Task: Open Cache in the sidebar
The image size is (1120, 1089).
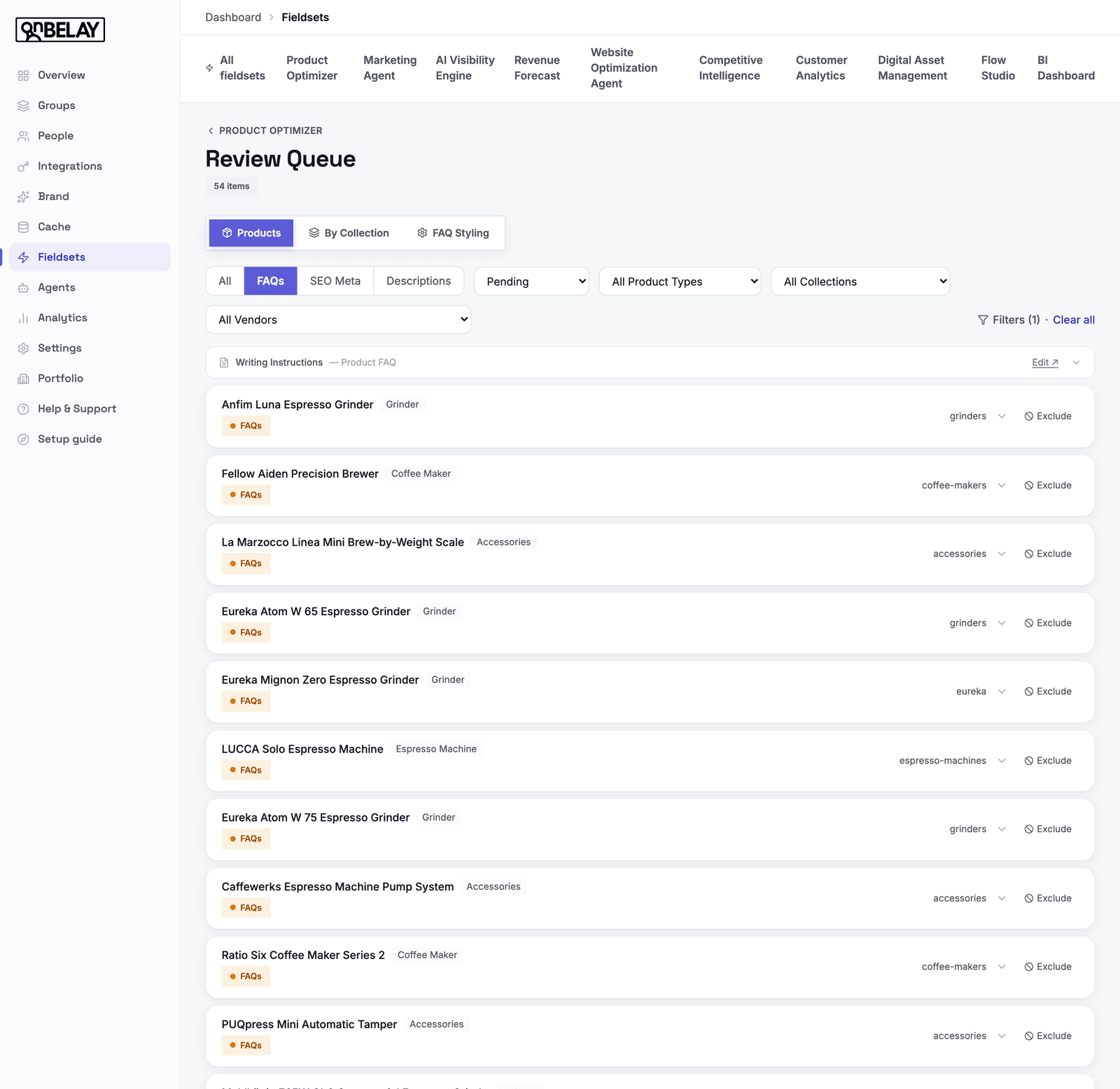Action: (x=54, y=227)
